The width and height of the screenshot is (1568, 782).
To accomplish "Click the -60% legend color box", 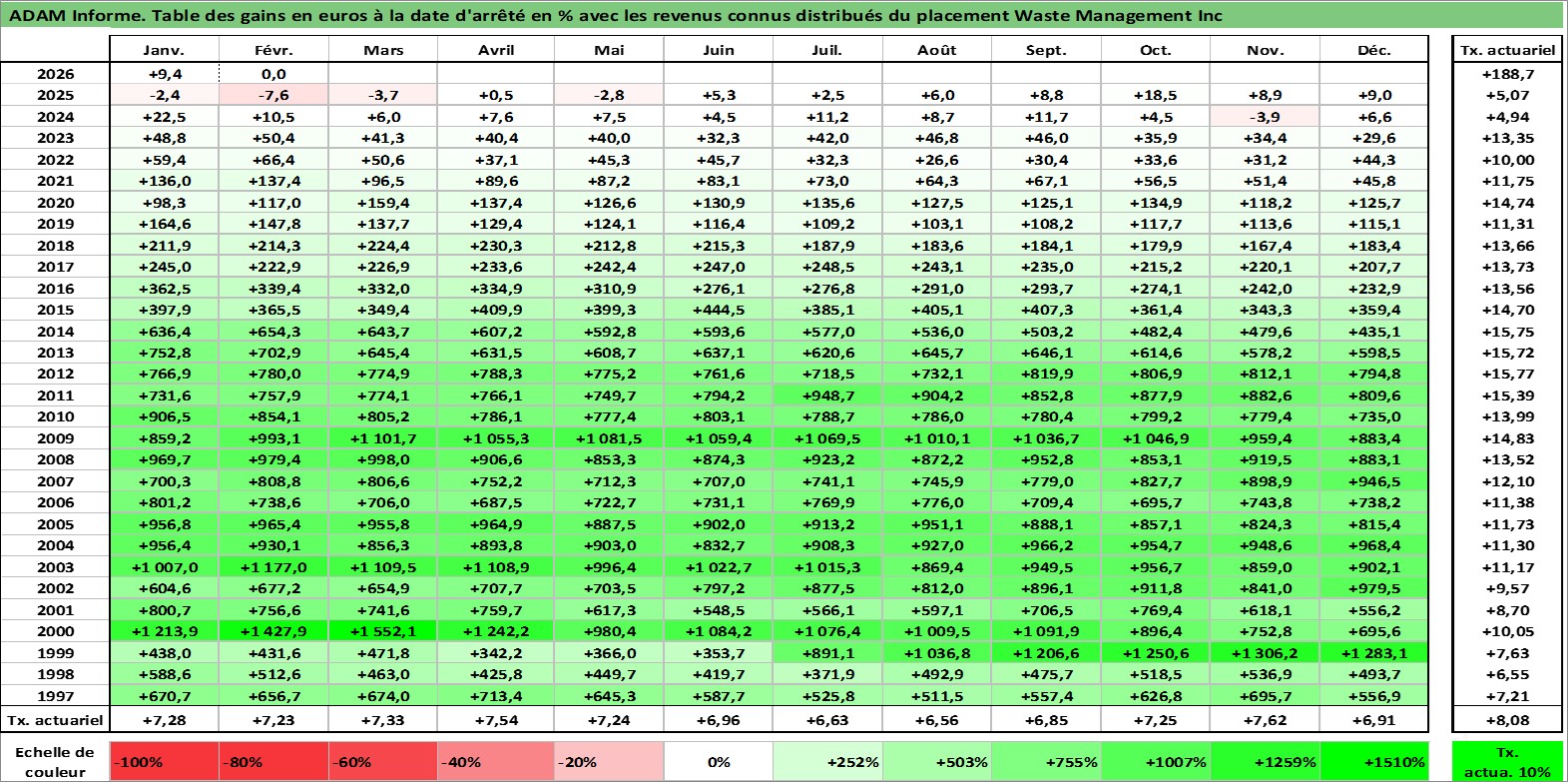I will pyautogui.click(x=383, y=761).
